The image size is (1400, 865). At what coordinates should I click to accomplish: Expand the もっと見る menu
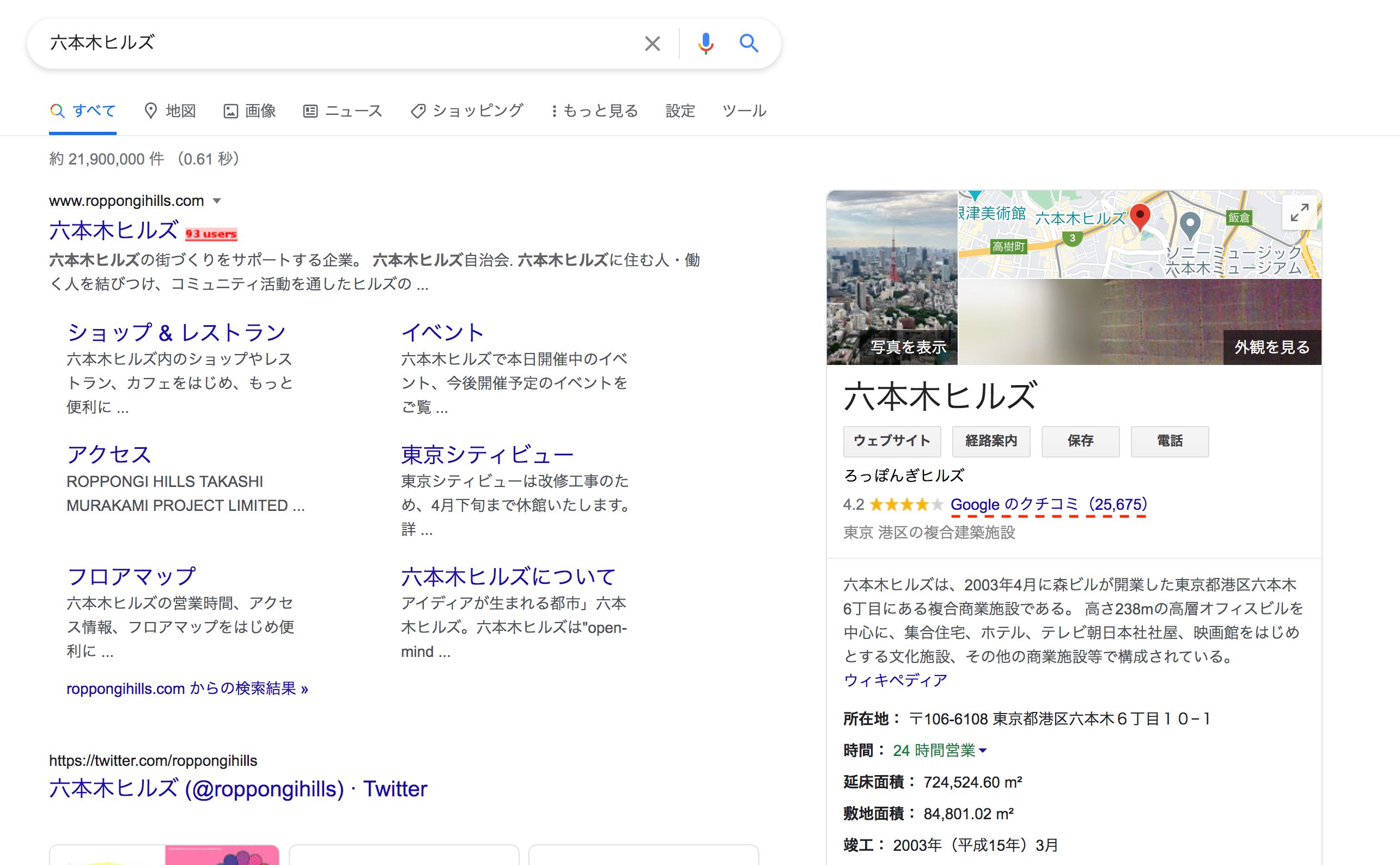(594, 111)
